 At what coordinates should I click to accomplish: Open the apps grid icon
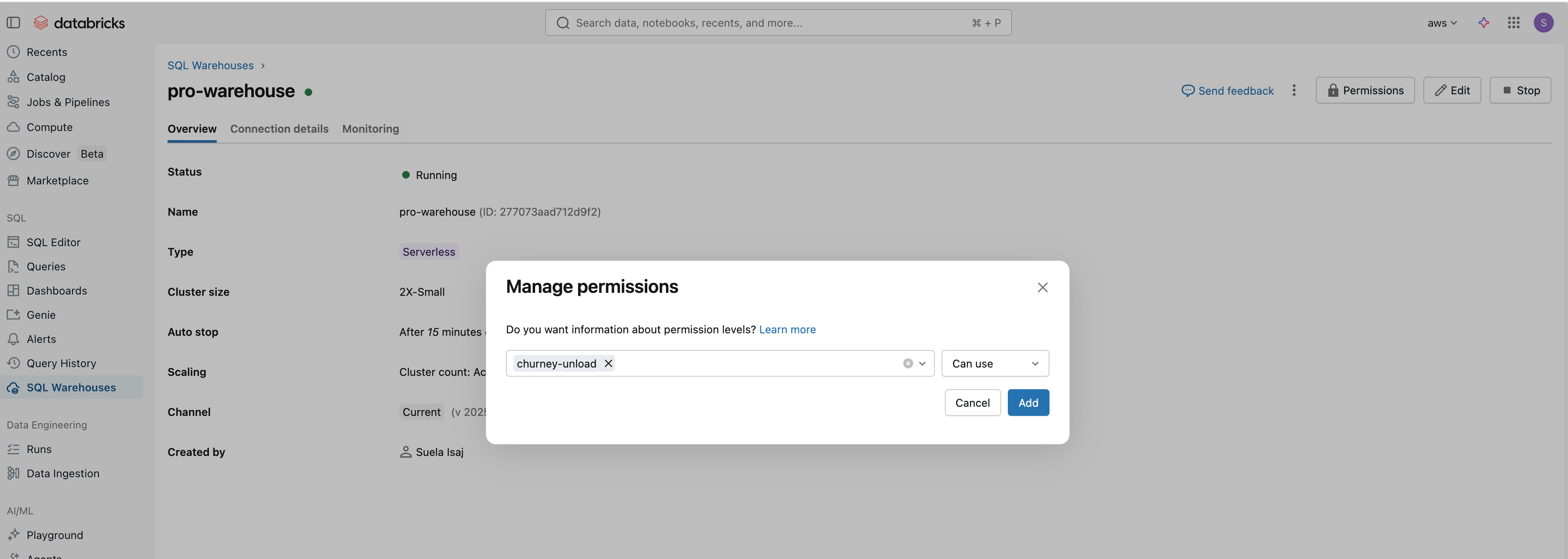point(1513,23)
